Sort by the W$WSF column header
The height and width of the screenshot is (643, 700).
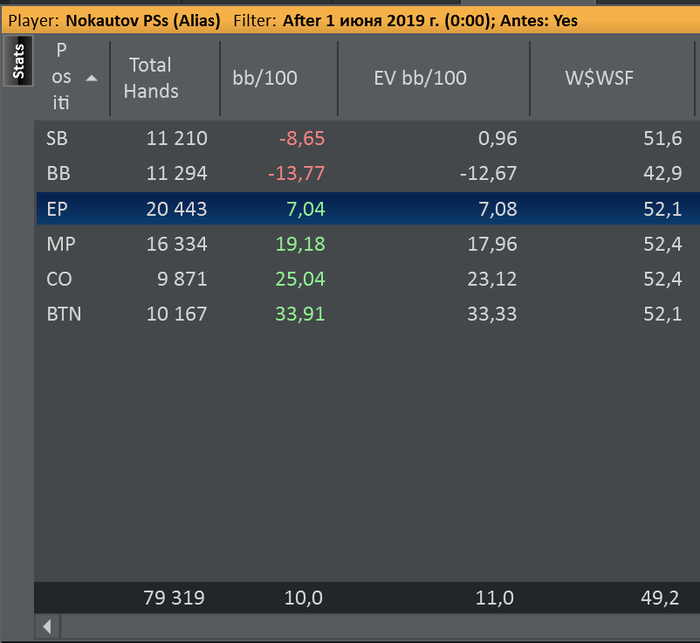pos(600,78)
